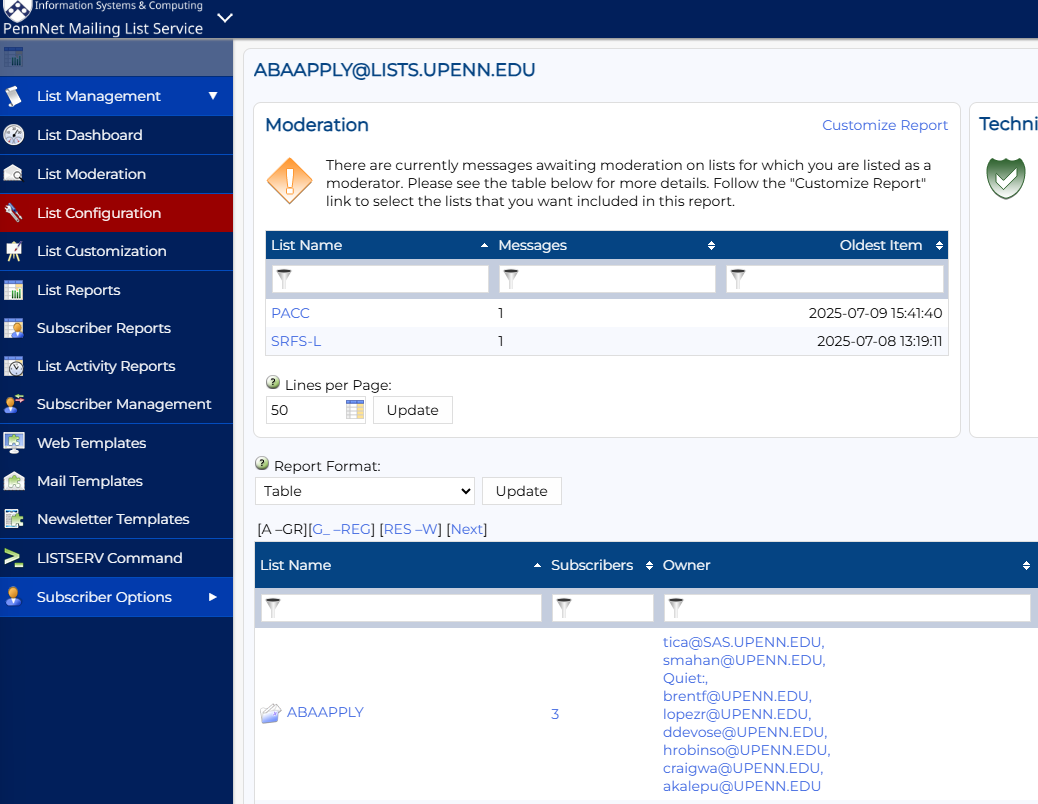The image size is (1038, 804).
Task: Click the report icon at top of sidebar
Action: tap(13, 57)
